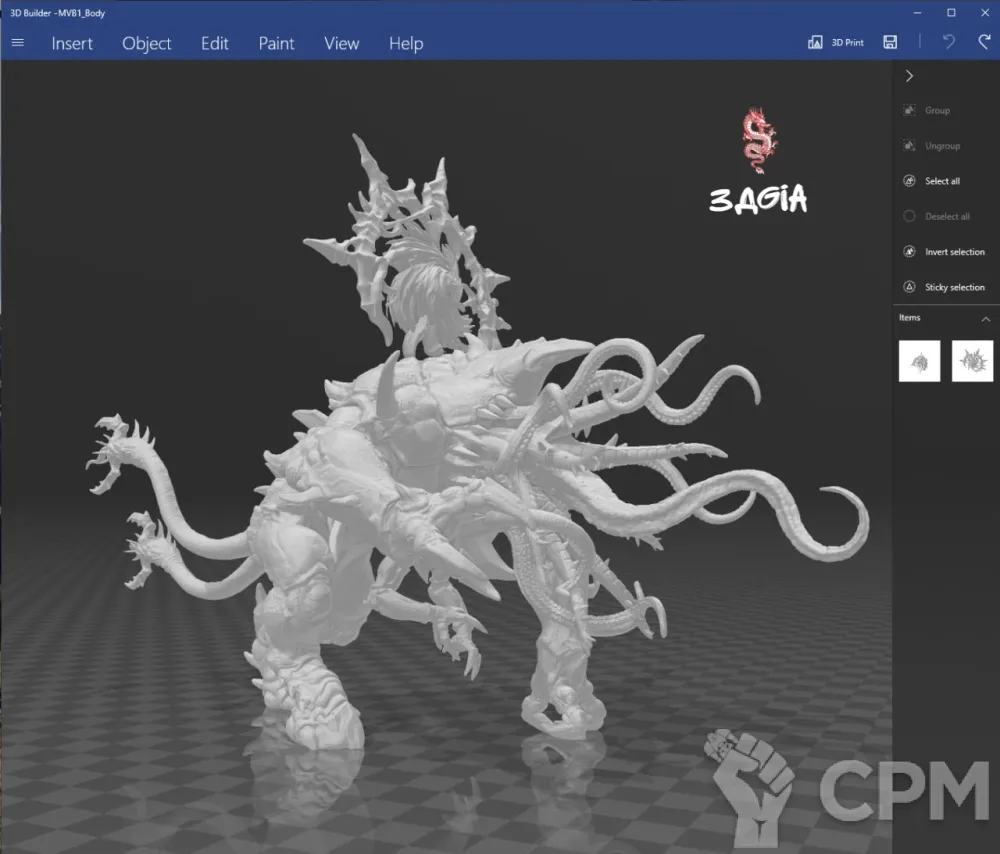Select the second item thumbnail
The width and height of the screenshot is (1000, 854).
pyautogui.click(x=972, y=361)
